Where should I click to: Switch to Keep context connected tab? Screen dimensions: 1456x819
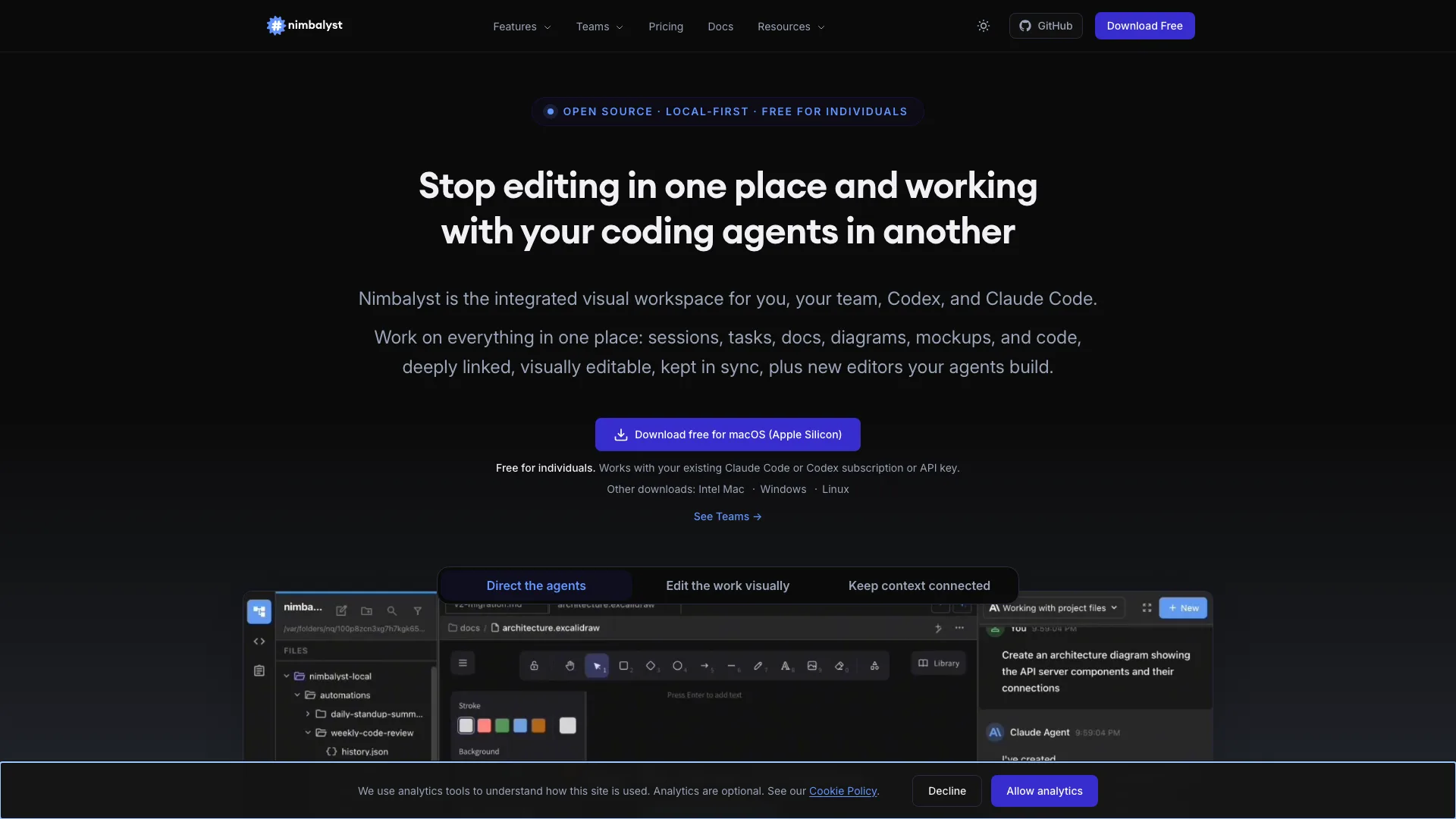[x=919, y=585]
